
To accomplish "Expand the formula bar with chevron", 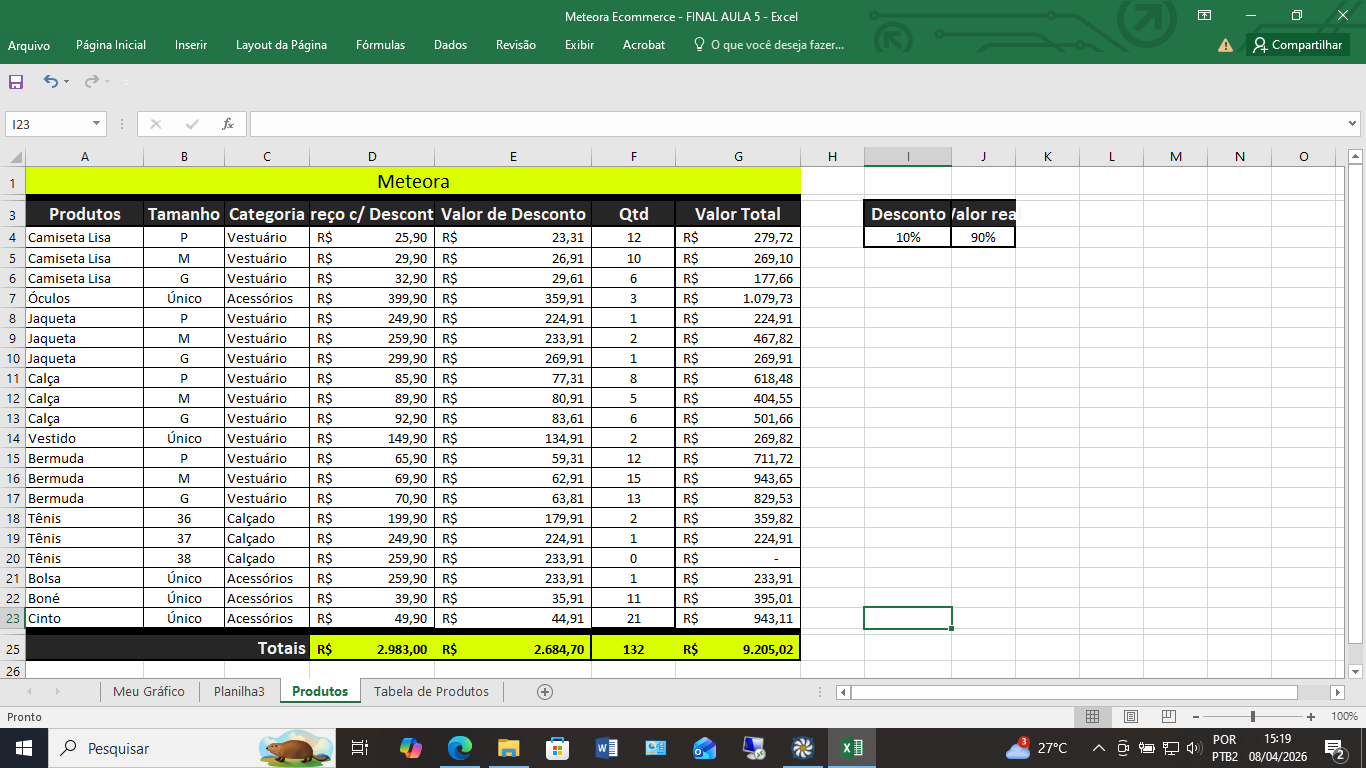I will pyautogui.click(x=1353, y=124).
